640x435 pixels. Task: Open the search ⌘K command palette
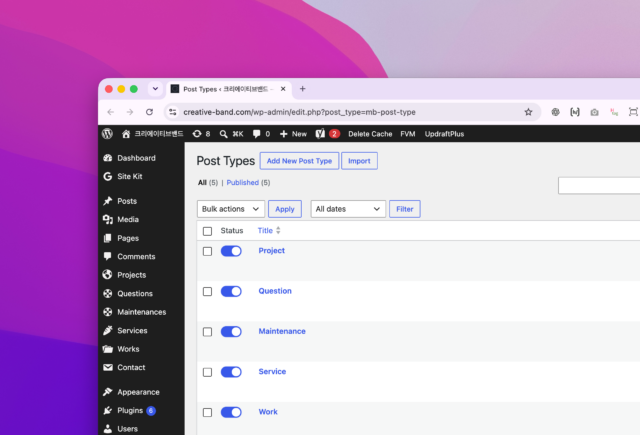[x=231, y=134]
